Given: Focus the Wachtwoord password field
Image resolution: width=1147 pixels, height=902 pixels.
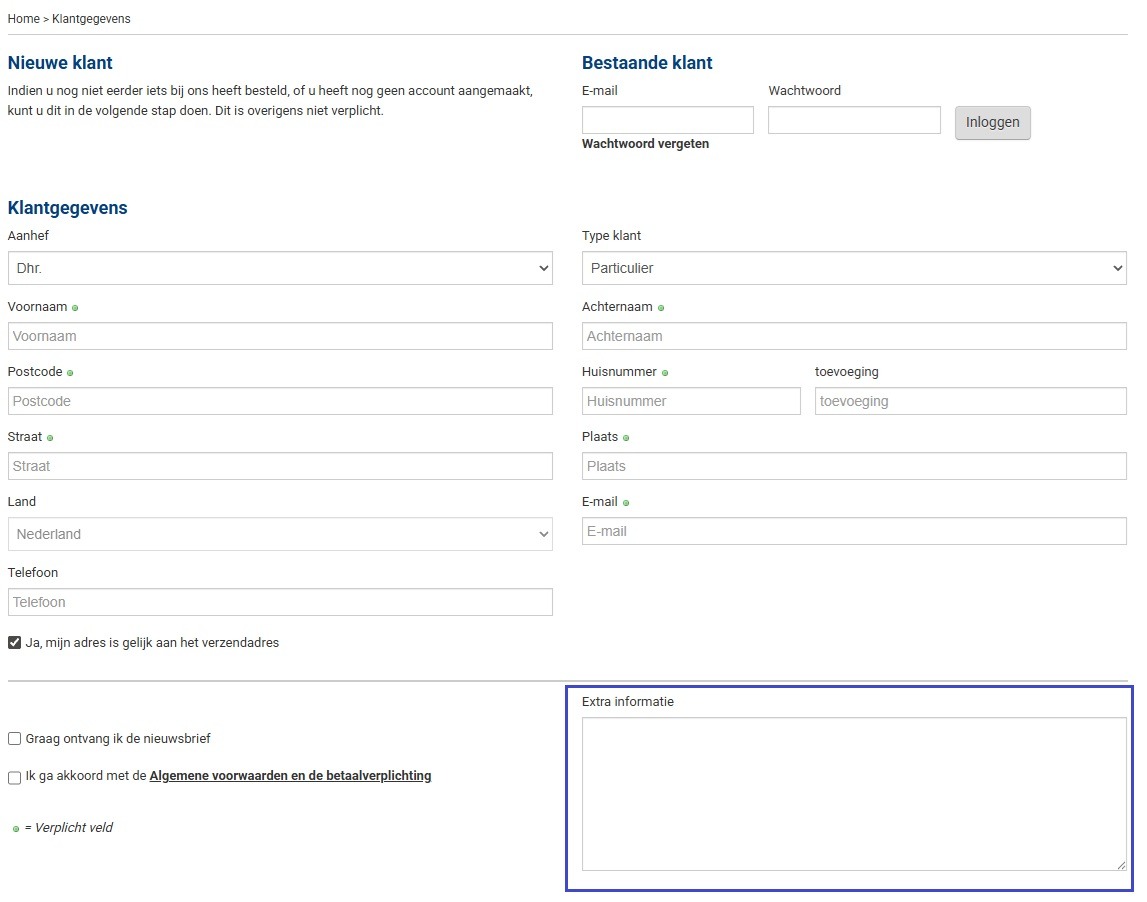Looking at the screenshot, I should click(854, 120).
